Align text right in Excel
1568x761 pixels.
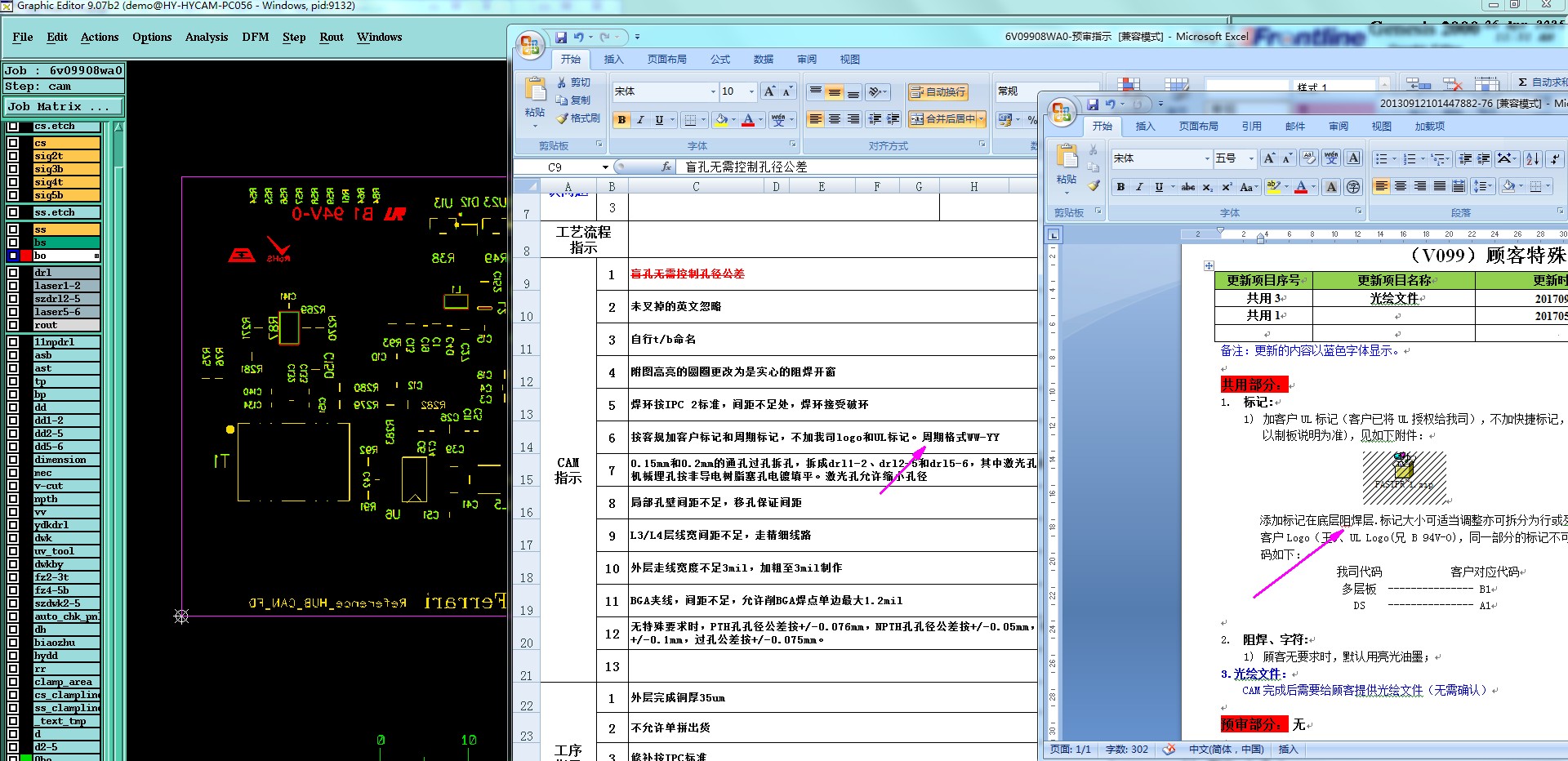pyautogui.click(x=853, y=119)
